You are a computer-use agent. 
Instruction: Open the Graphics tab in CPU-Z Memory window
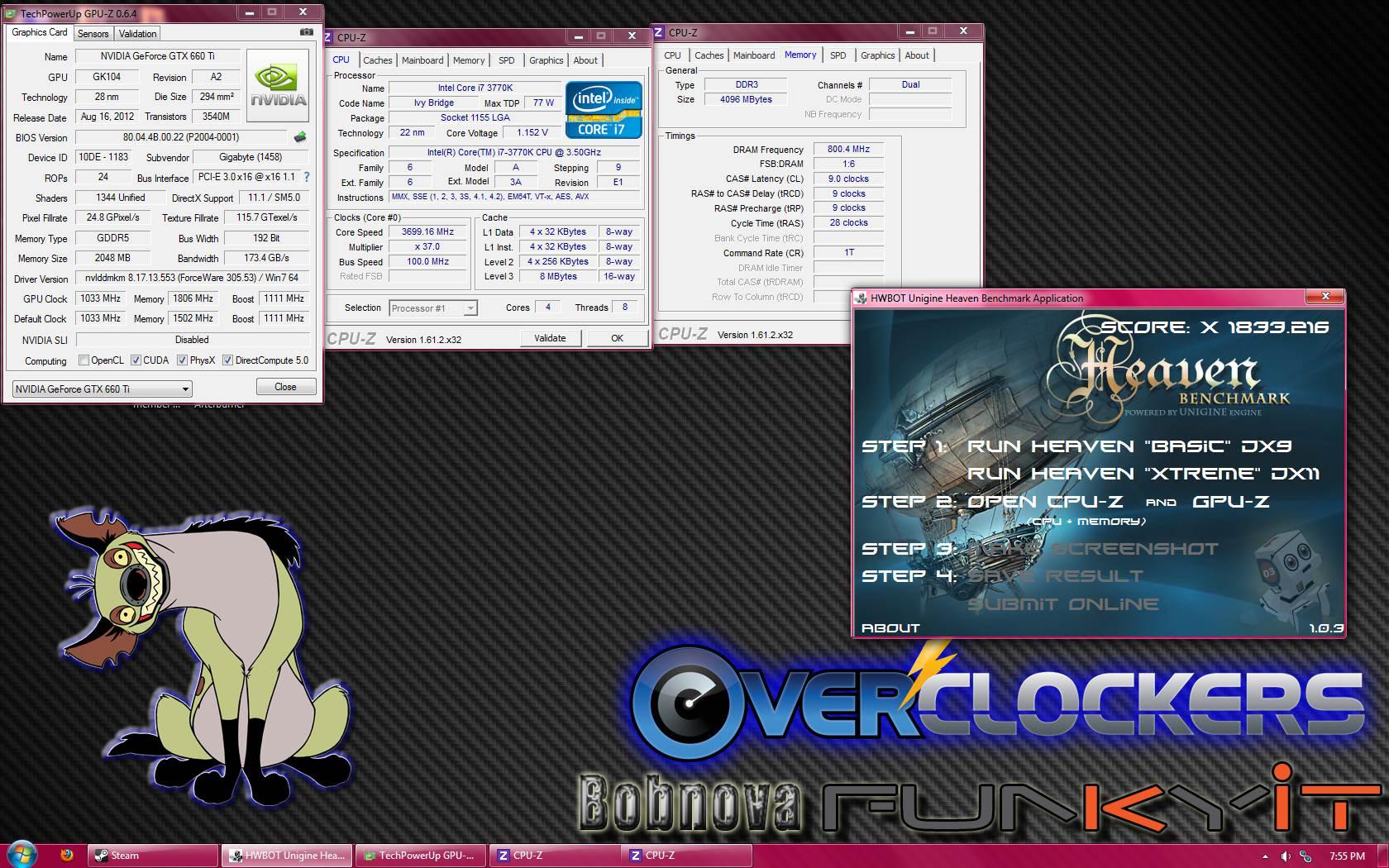pyautogui.click(x=877, y=55)
